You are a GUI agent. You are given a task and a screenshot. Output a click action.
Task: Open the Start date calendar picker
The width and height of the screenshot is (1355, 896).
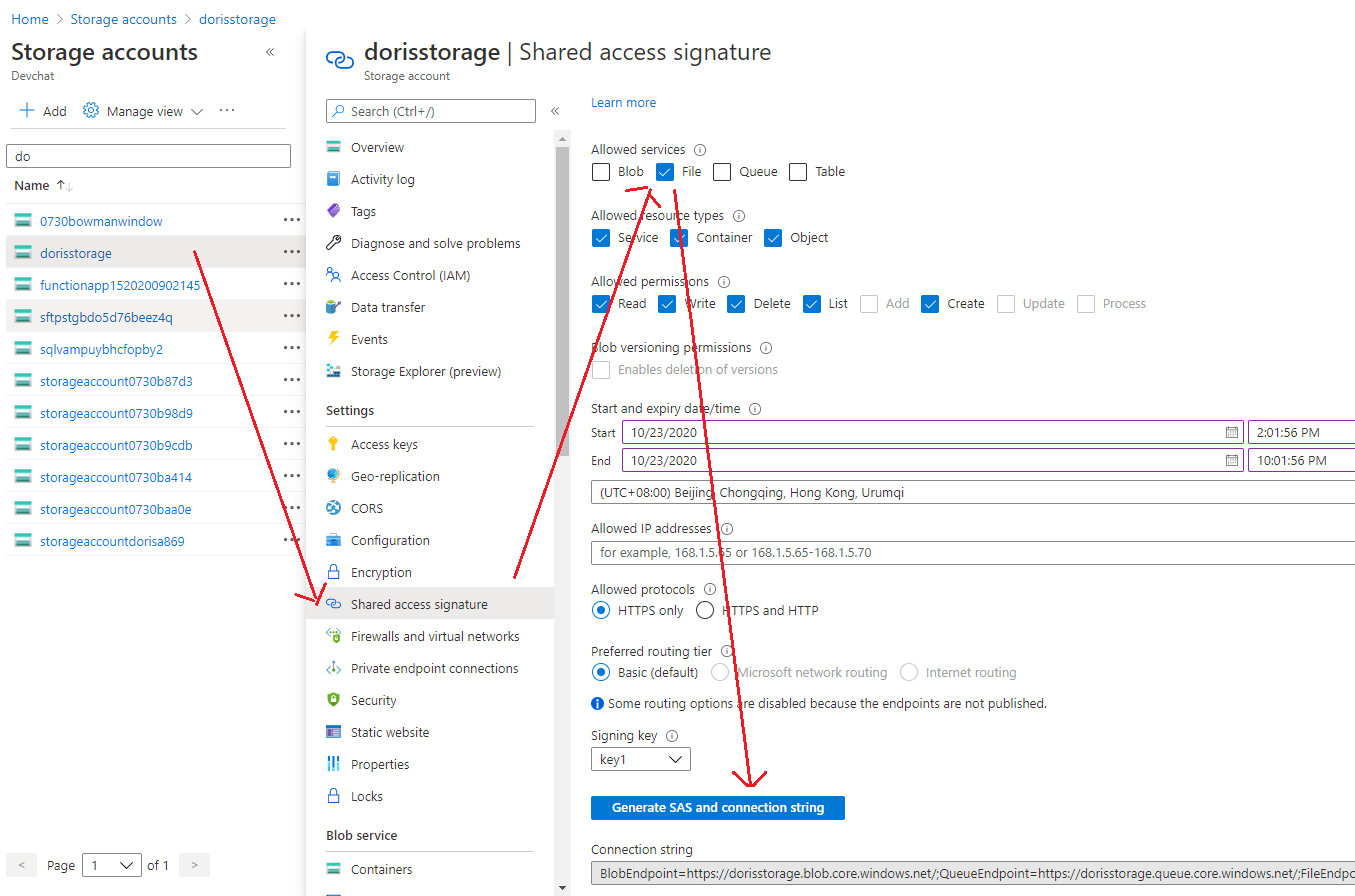(x=1232, y=432)
